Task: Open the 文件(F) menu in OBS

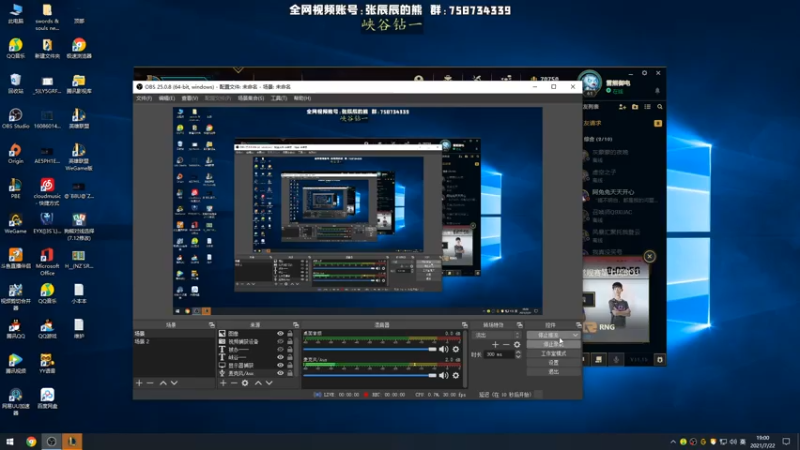Action: [144, 98]
